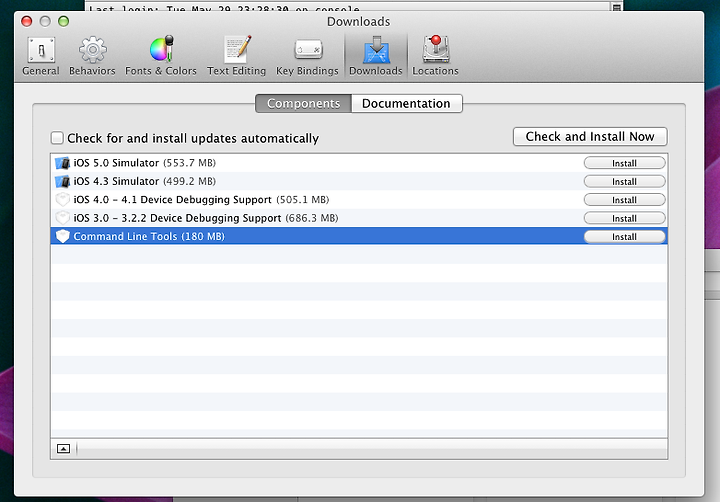Open the Text Editing preferences pane

pyautogui.click(x=236, y=56)
